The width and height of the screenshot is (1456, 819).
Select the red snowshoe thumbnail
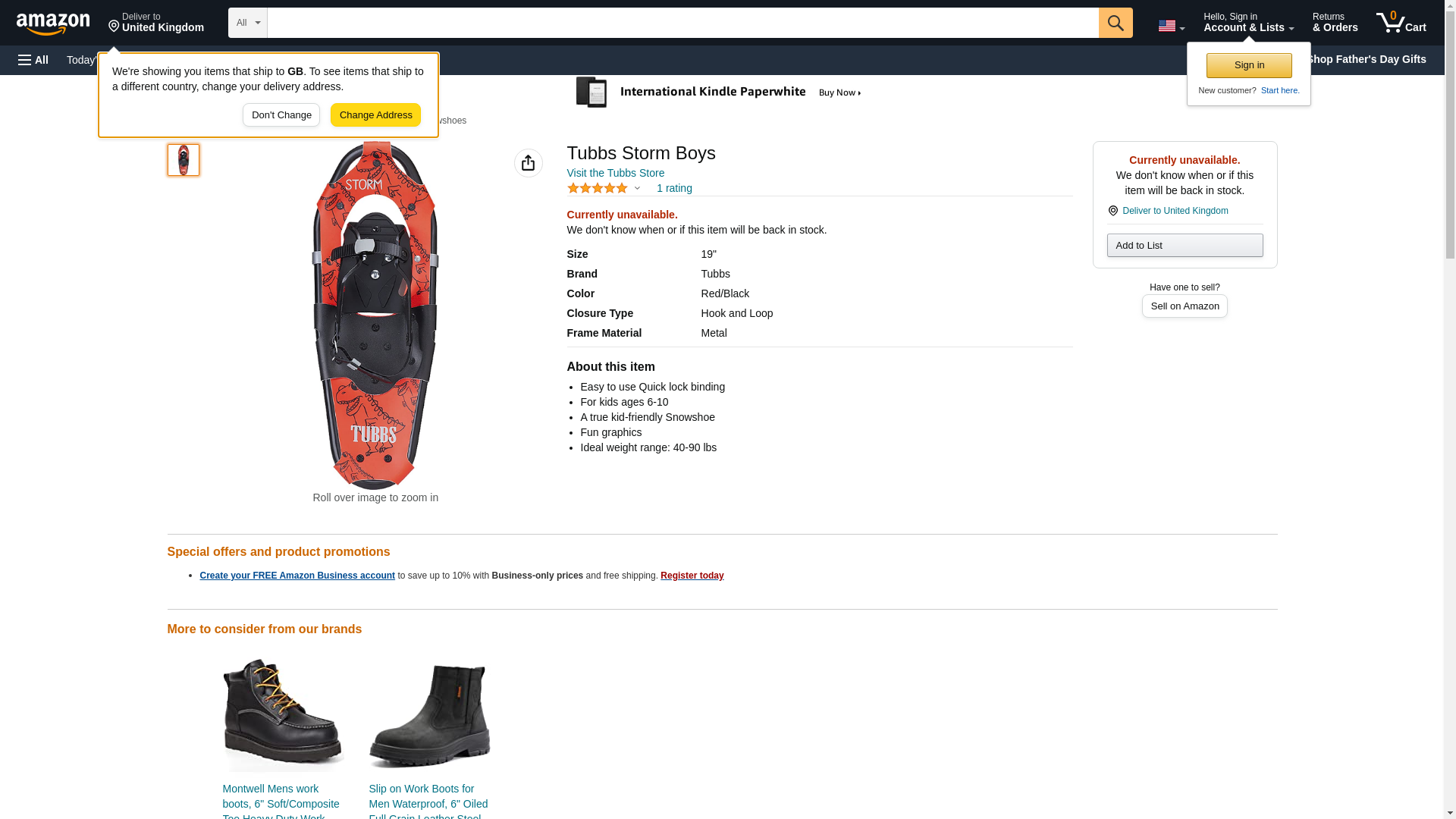pos(184,160)
